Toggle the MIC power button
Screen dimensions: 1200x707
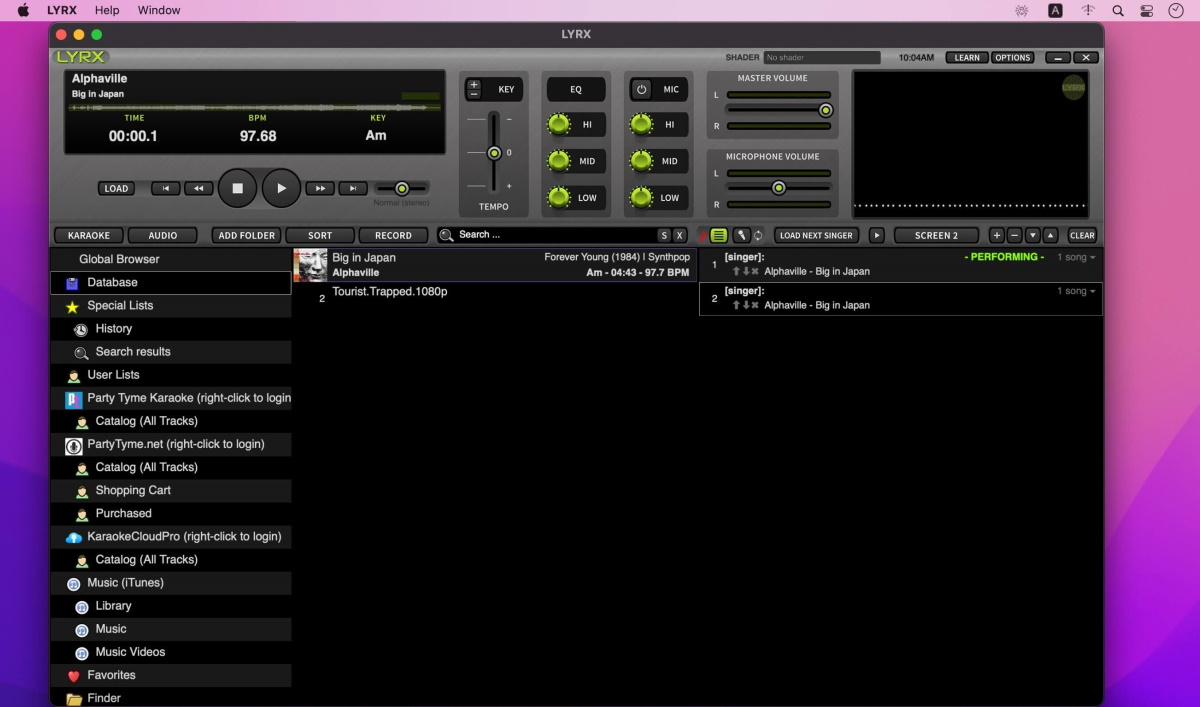tap(641, 89)
